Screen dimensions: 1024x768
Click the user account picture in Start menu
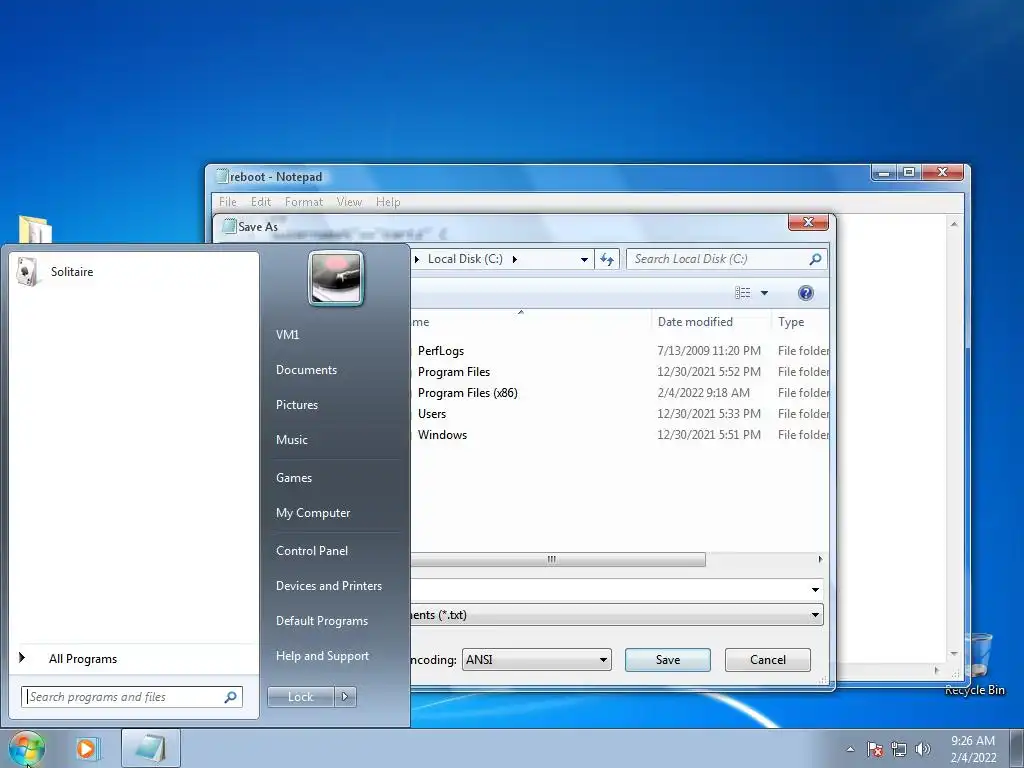pyautogui.click(x=336, y=278)
